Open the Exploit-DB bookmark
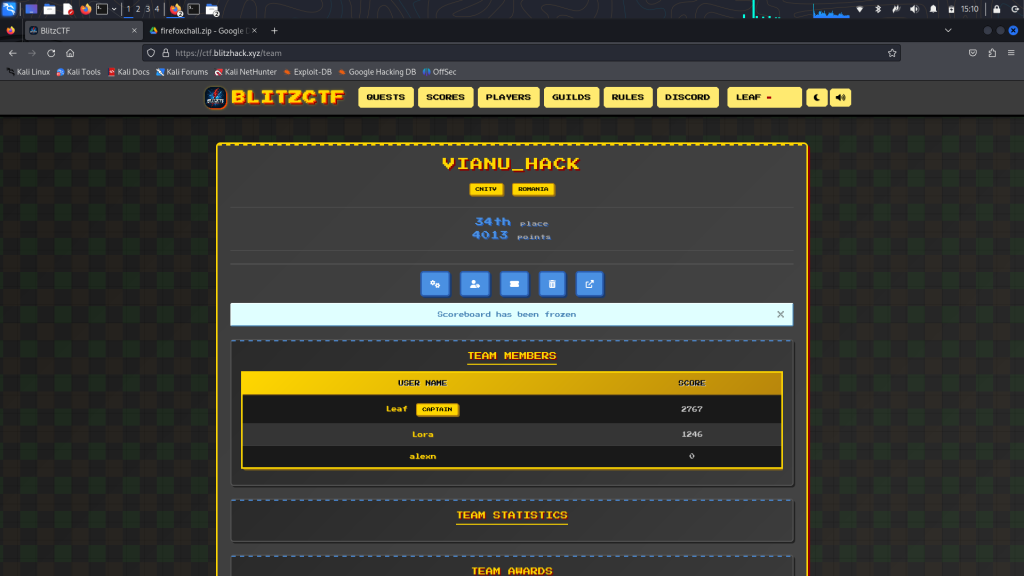 click(307, 72)
